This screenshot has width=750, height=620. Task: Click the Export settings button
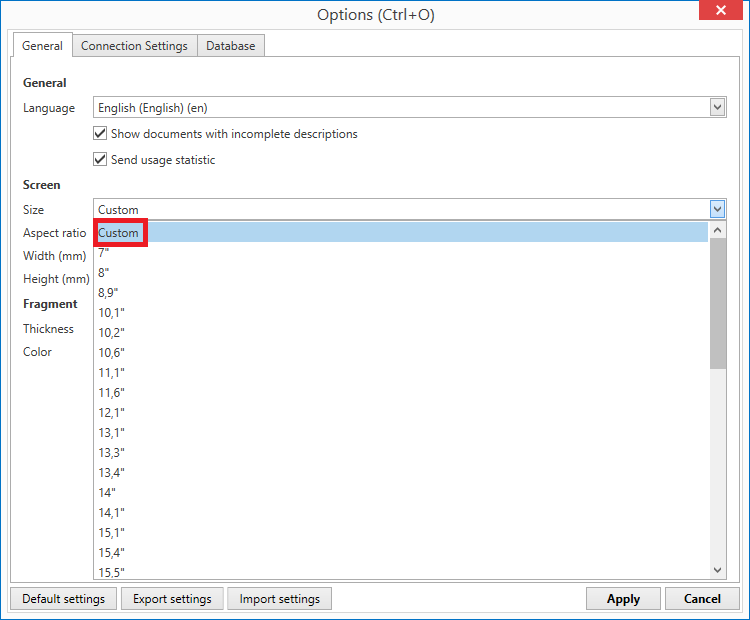tap(172, 599)
